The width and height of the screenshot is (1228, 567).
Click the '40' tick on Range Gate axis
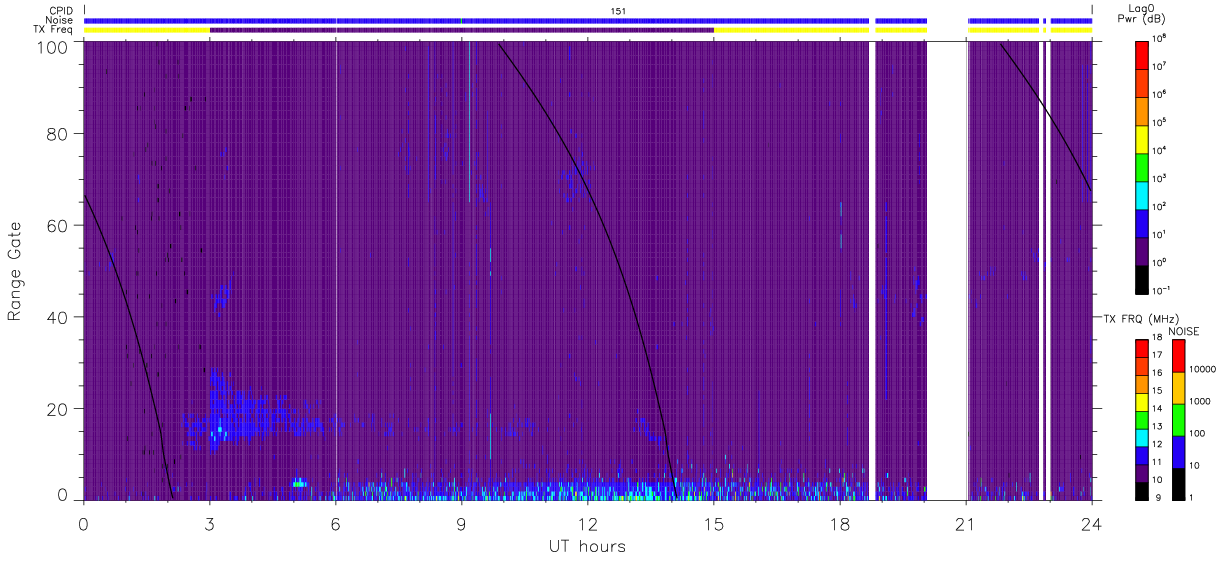pos(59,317)
